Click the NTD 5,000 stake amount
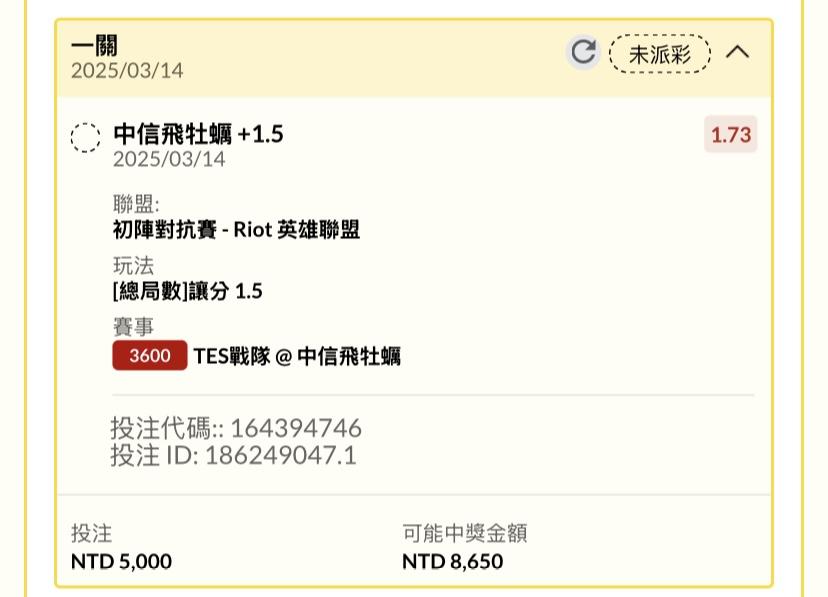 click(x=121, y=561)
